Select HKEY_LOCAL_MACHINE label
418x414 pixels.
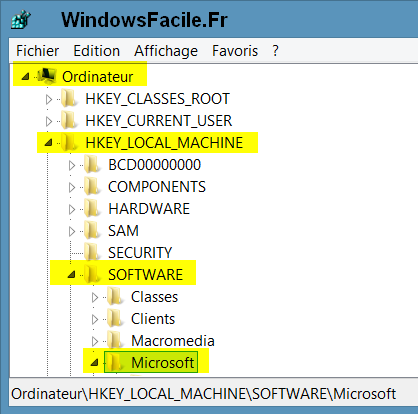[164, 143]
